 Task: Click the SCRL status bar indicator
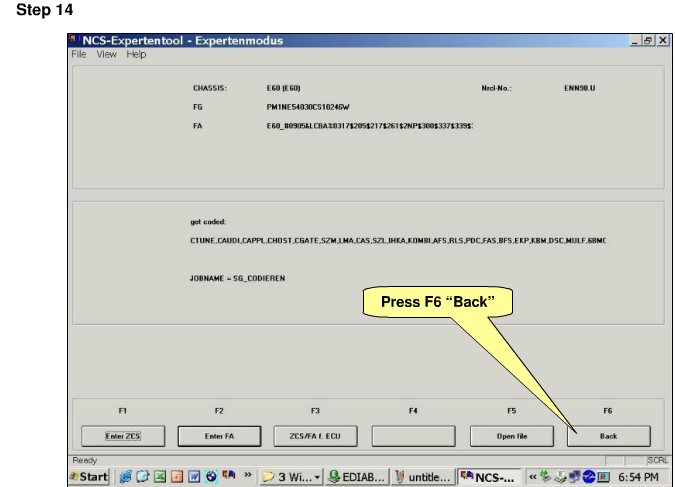point(658,460)
